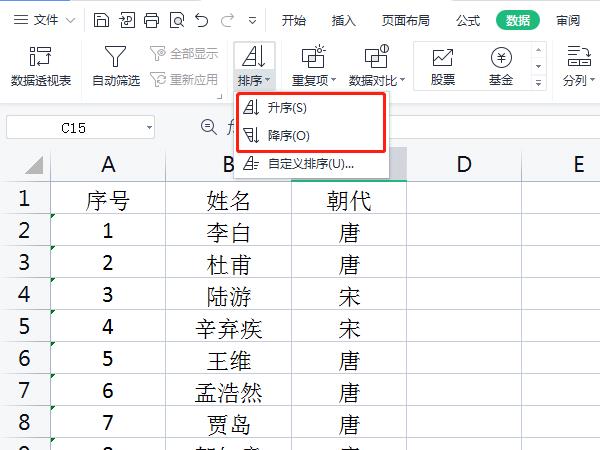Click the Print icon

pyautogui.click(x=152, y=19)
